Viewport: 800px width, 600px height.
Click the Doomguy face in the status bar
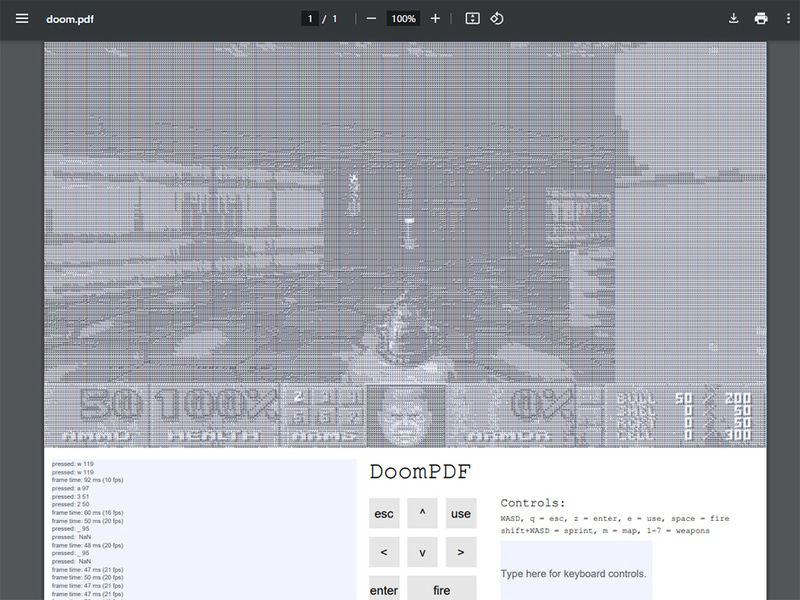(406, 415)
